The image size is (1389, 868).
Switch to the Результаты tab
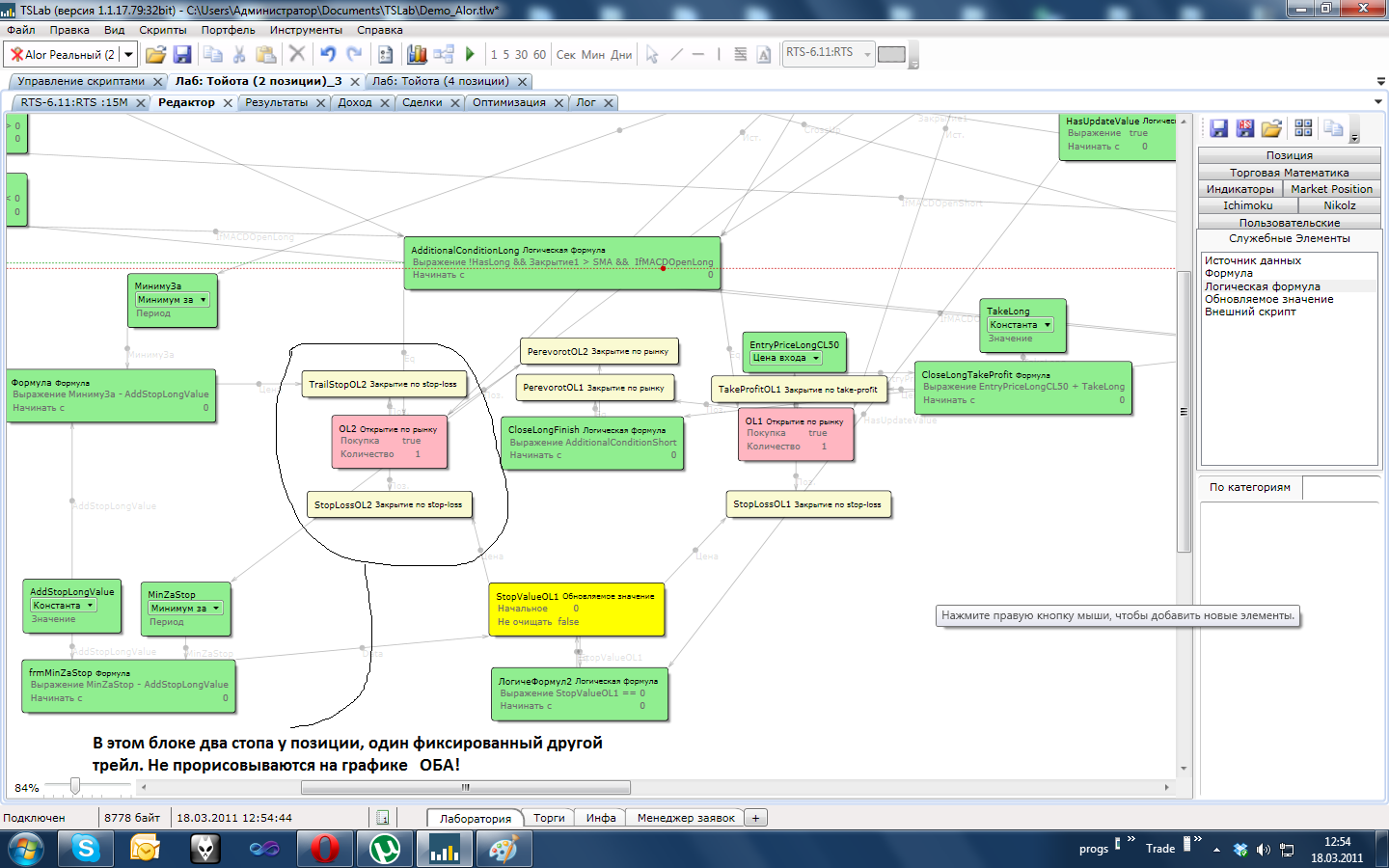pyautogui.click(x=277, y=102)
